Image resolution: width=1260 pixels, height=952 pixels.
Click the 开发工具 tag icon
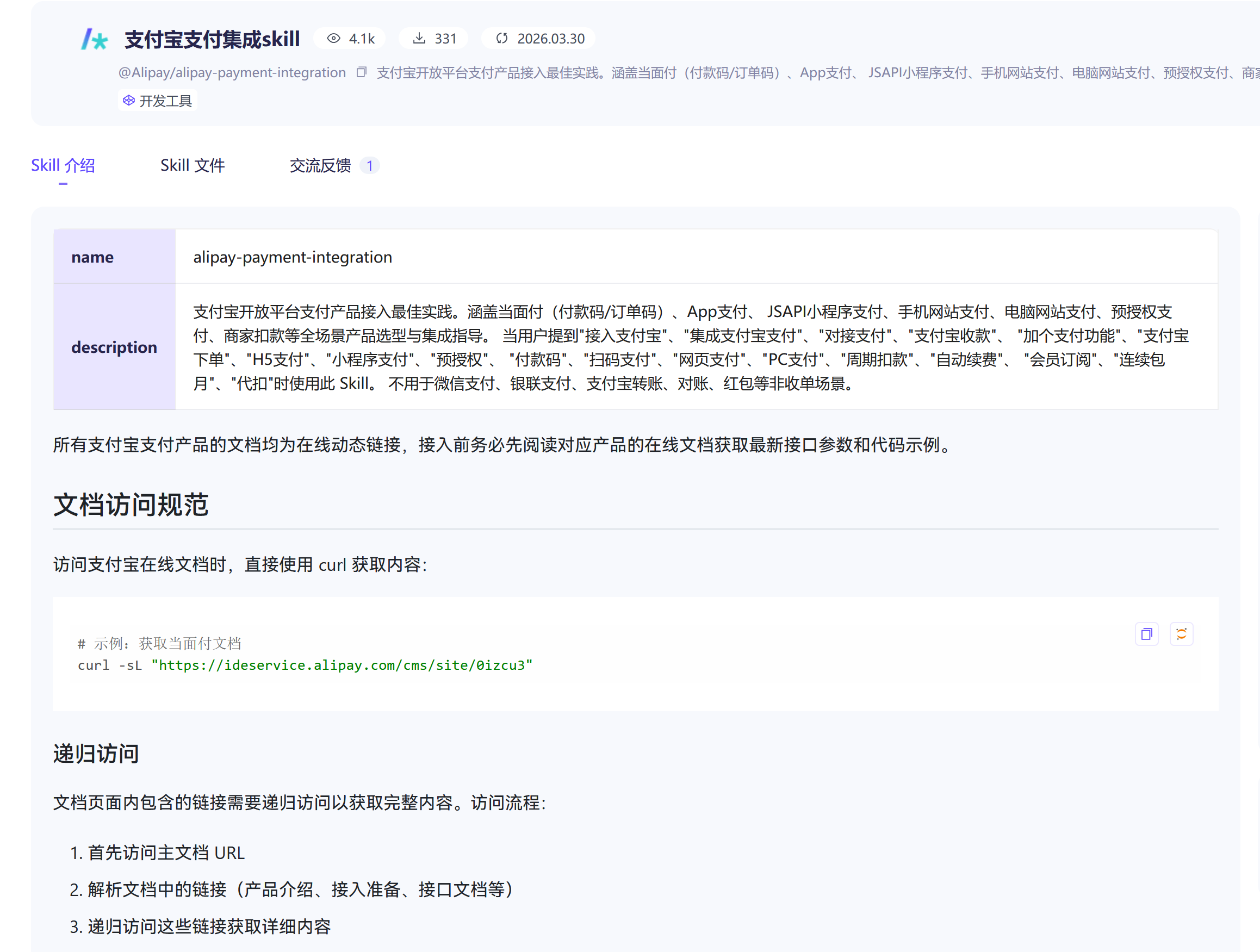click(x=129, y=100)
